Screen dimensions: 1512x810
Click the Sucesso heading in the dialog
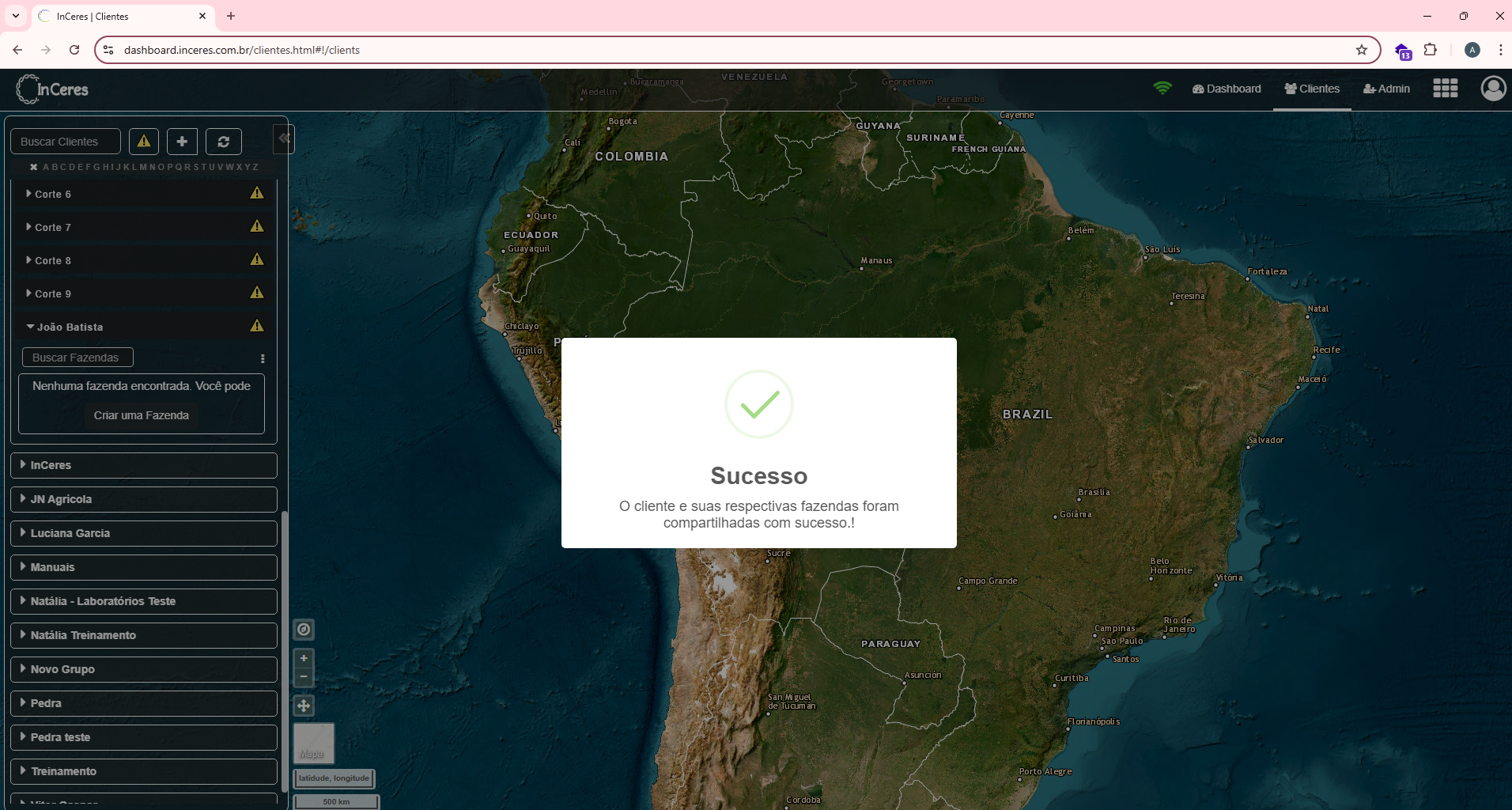click(x=759, y=476)
